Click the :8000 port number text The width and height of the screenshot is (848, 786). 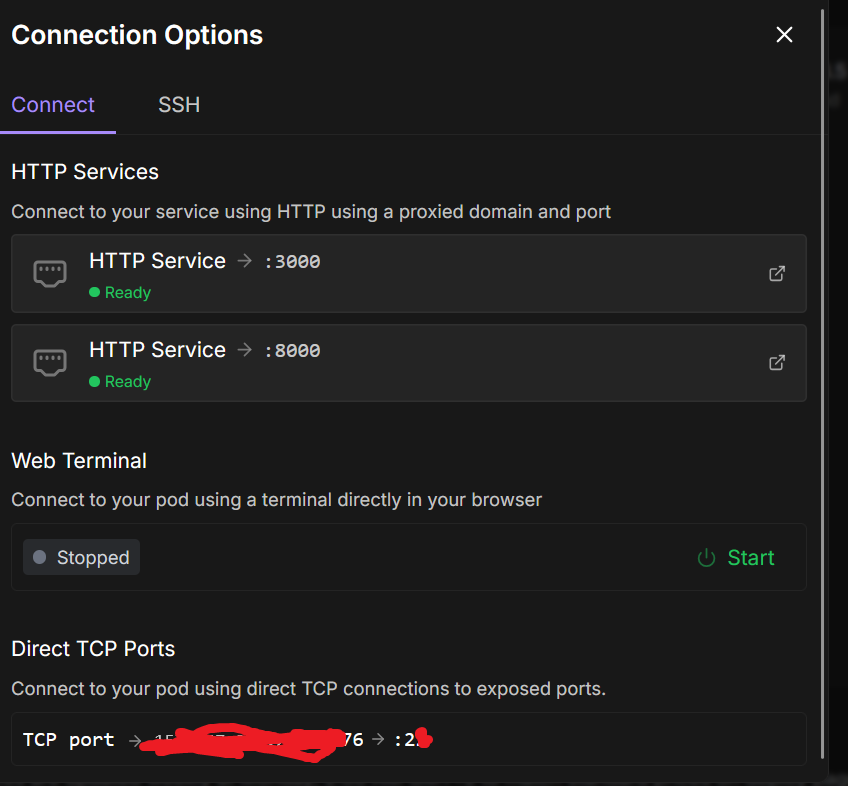click(x=293, y=351)
